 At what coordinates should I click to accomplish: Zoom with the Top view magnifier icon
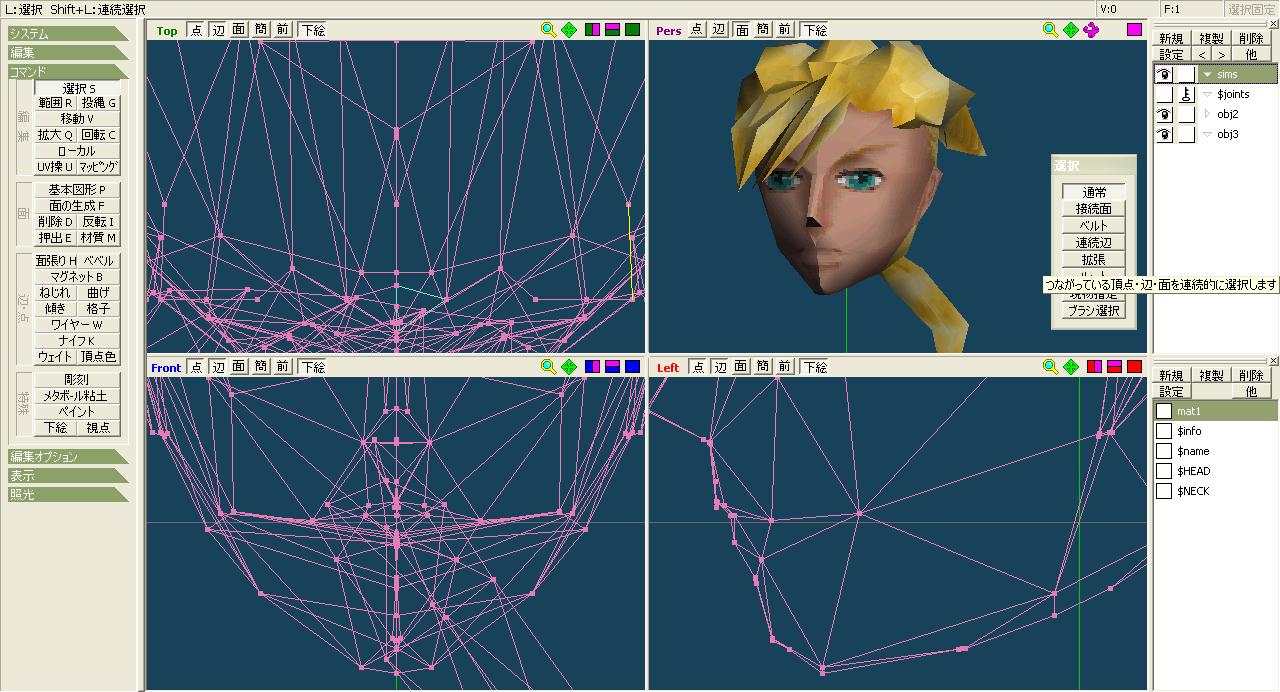(548, 30)
